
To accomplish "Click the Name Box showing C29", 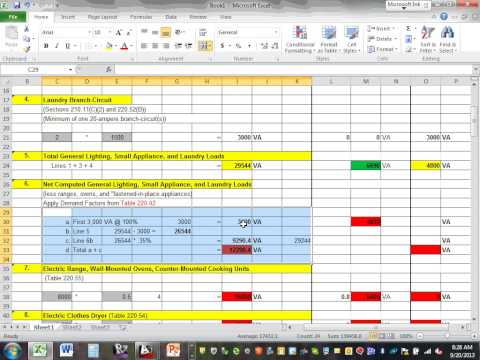I will [x=33, y=69].
